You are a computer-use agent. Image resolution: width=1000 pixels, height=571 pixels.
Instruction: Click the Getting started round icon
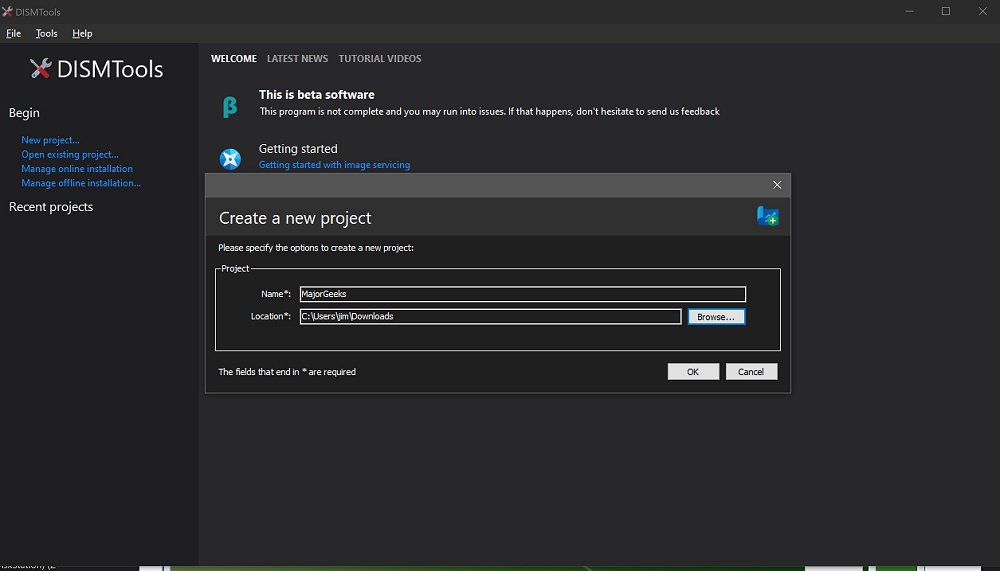click(230, 159)
